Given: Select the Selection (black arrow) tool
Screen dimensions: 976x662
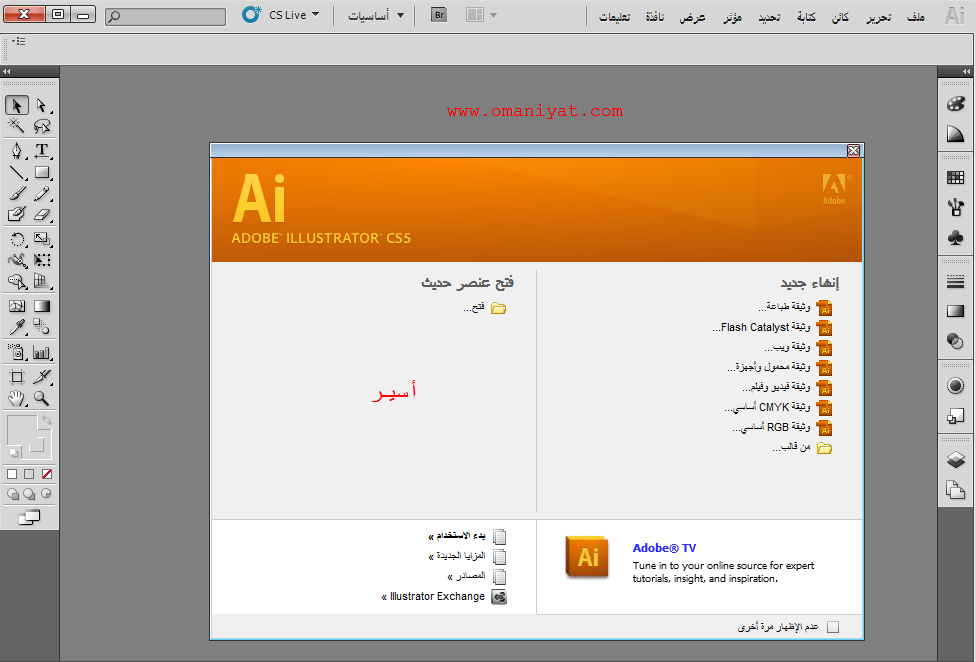Looking at the screenshot, I should 17,105.
